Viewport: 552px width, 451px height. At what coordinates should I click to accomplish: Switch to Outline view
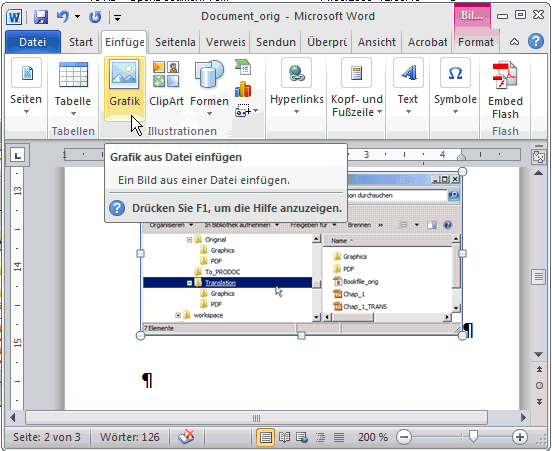click(320, 437)
